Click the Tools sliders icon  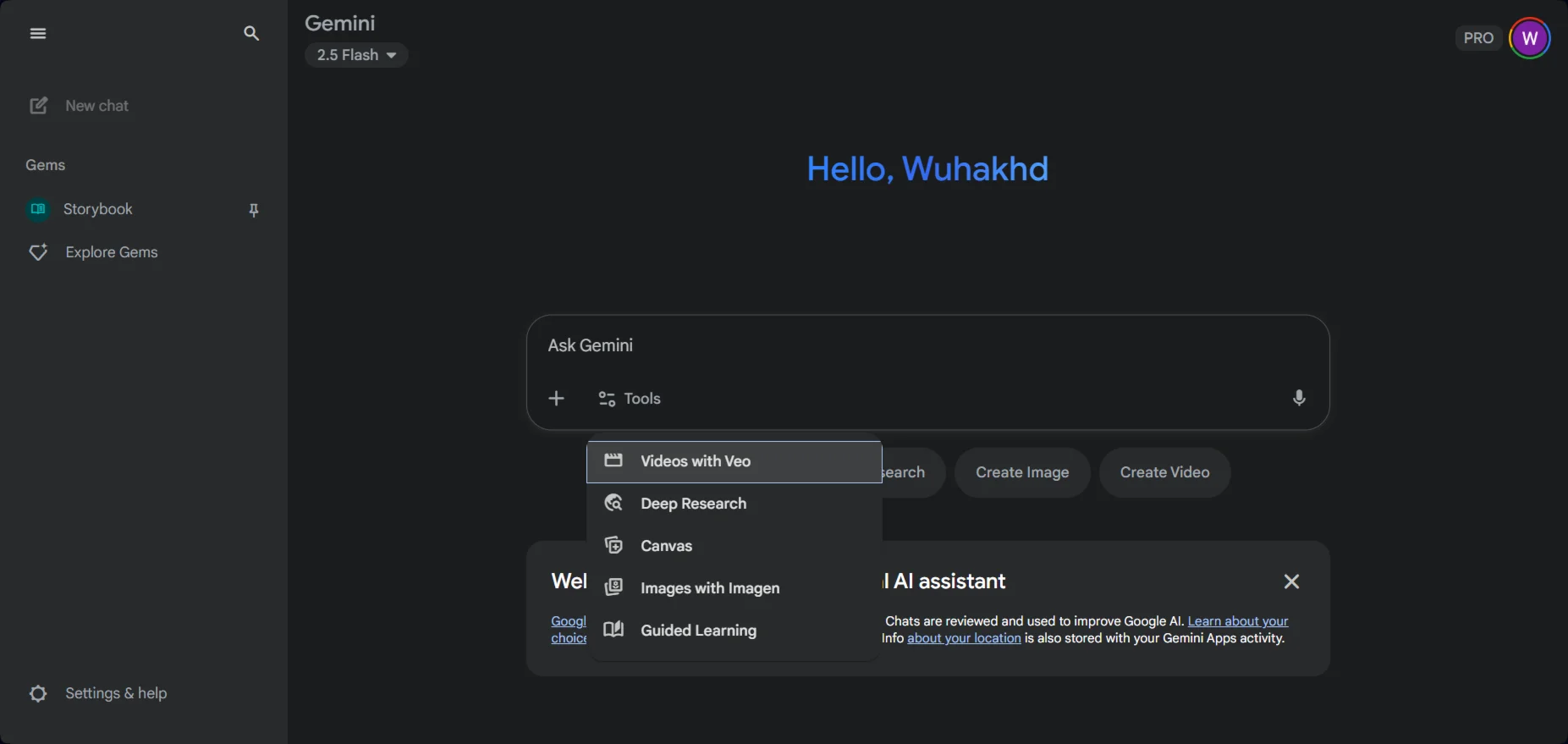click(607, 399)
